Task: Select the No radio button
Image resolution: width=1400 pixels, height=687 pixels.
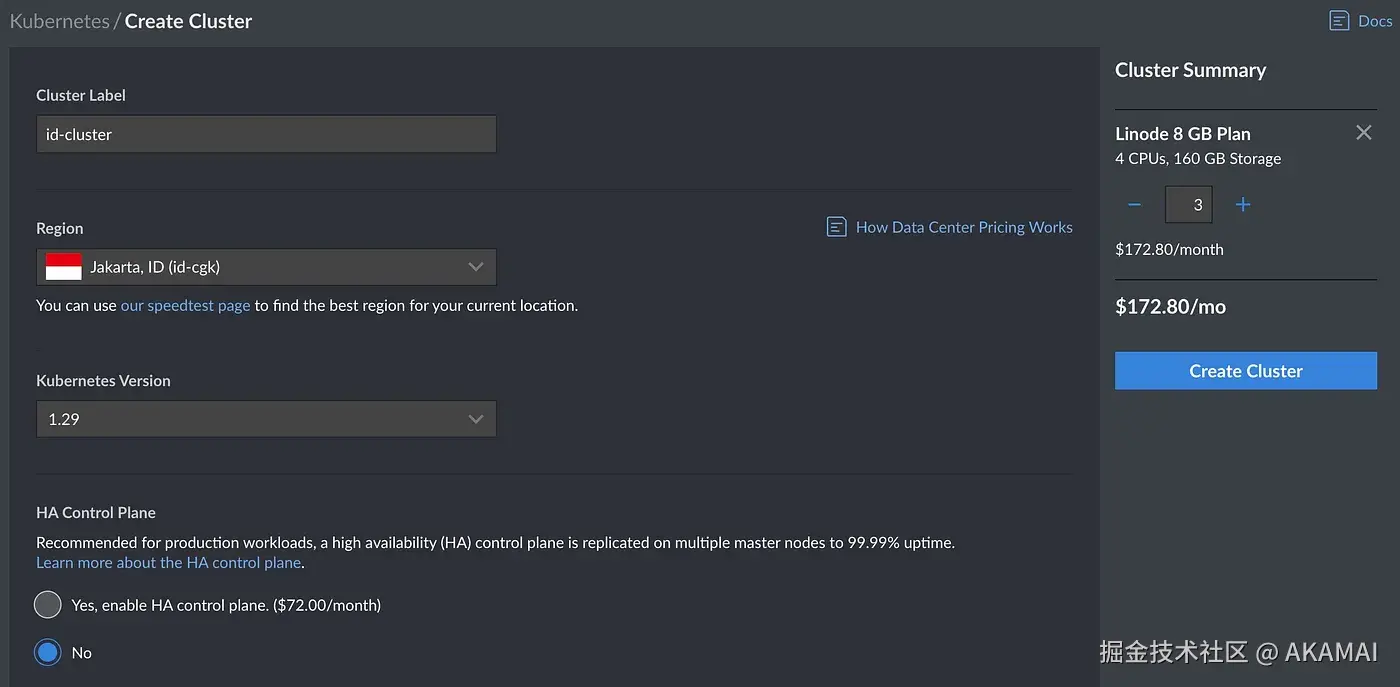Action: click(48, 653)
